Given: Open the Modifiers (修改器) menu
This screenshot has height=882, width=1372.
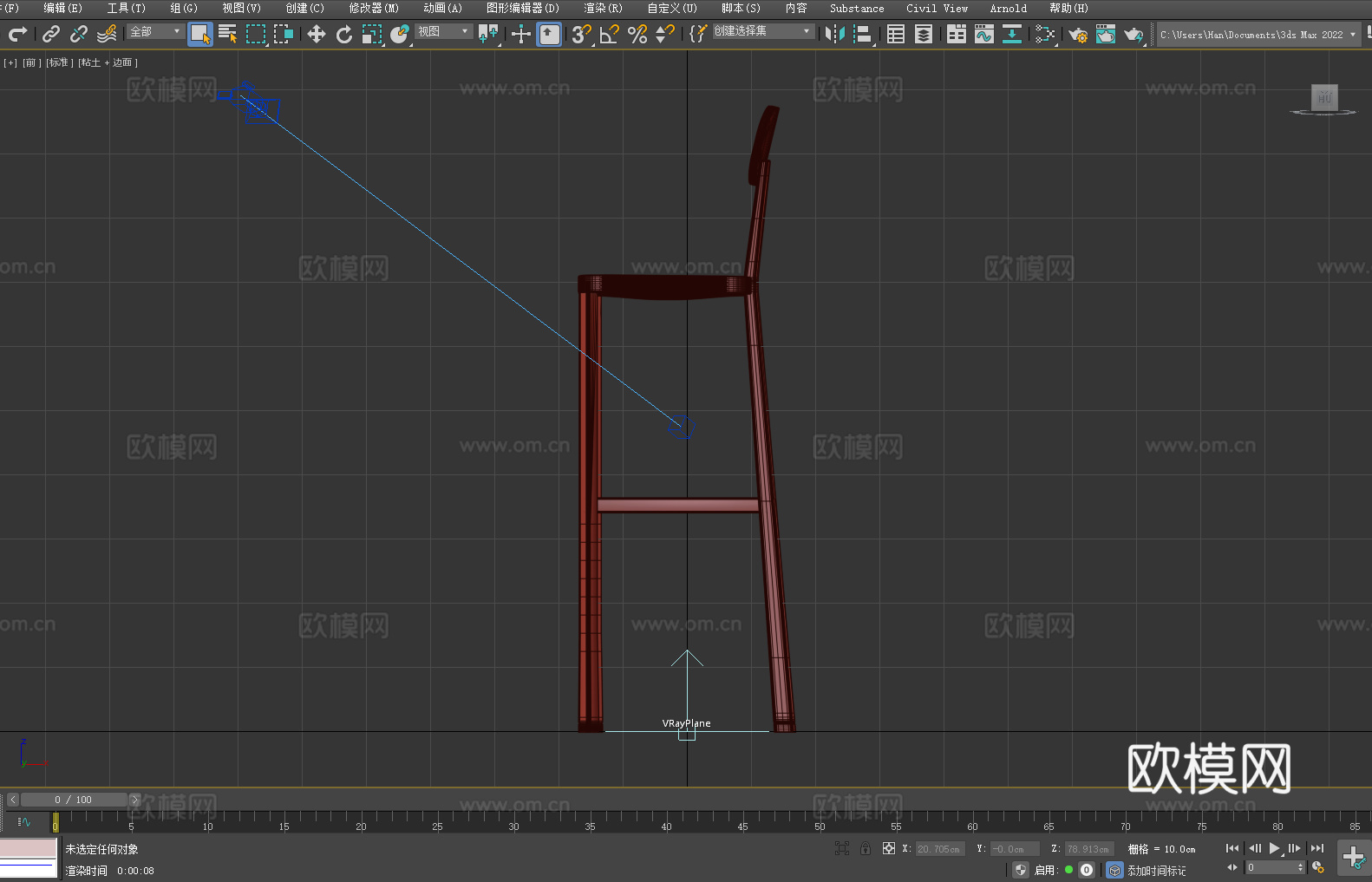Looking at the screenshot, I should [x=374, y=8].
